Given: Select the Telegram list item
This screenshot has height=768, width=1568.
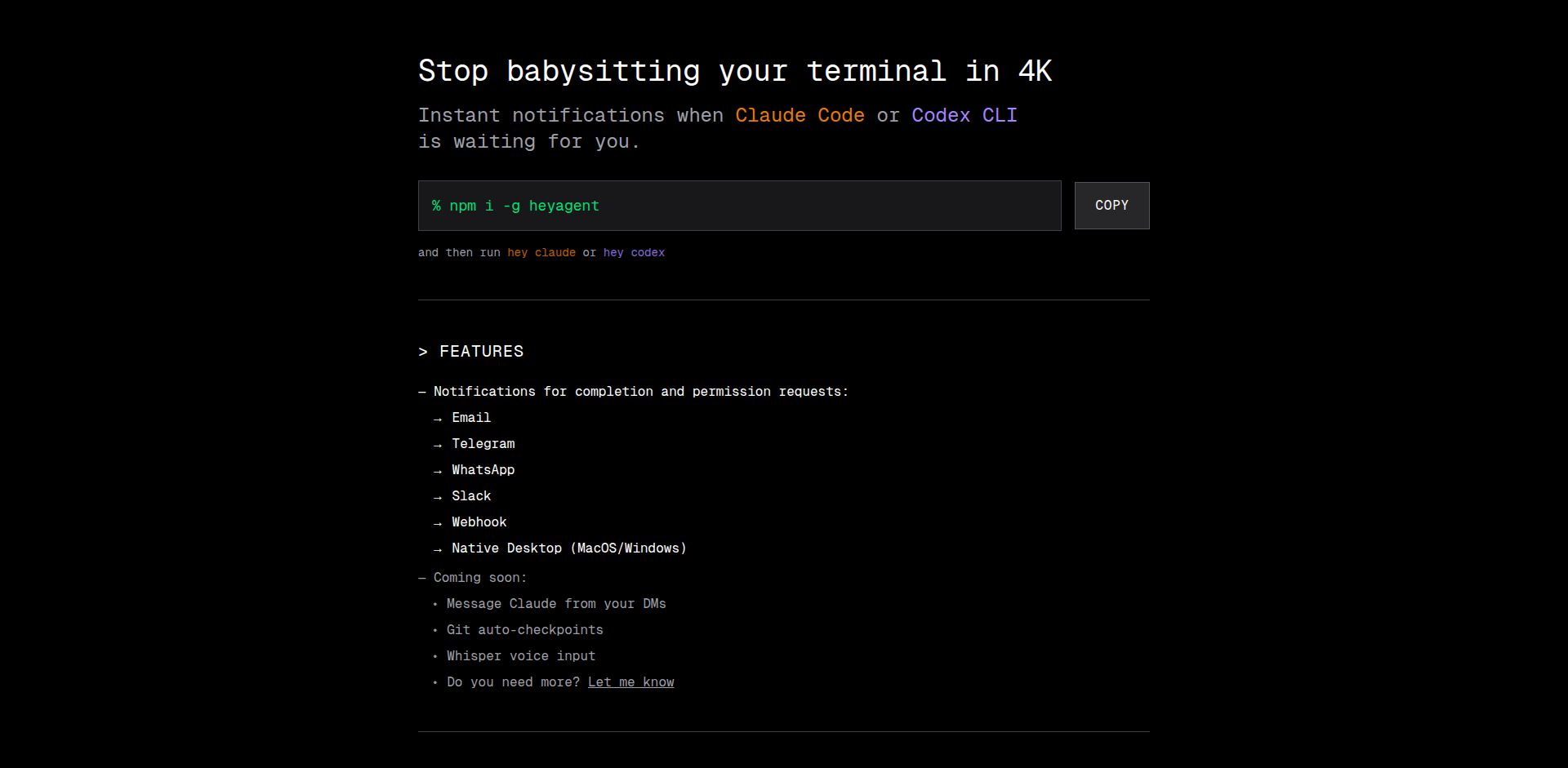Looking at the screenshot, I should tap(483, 444).
